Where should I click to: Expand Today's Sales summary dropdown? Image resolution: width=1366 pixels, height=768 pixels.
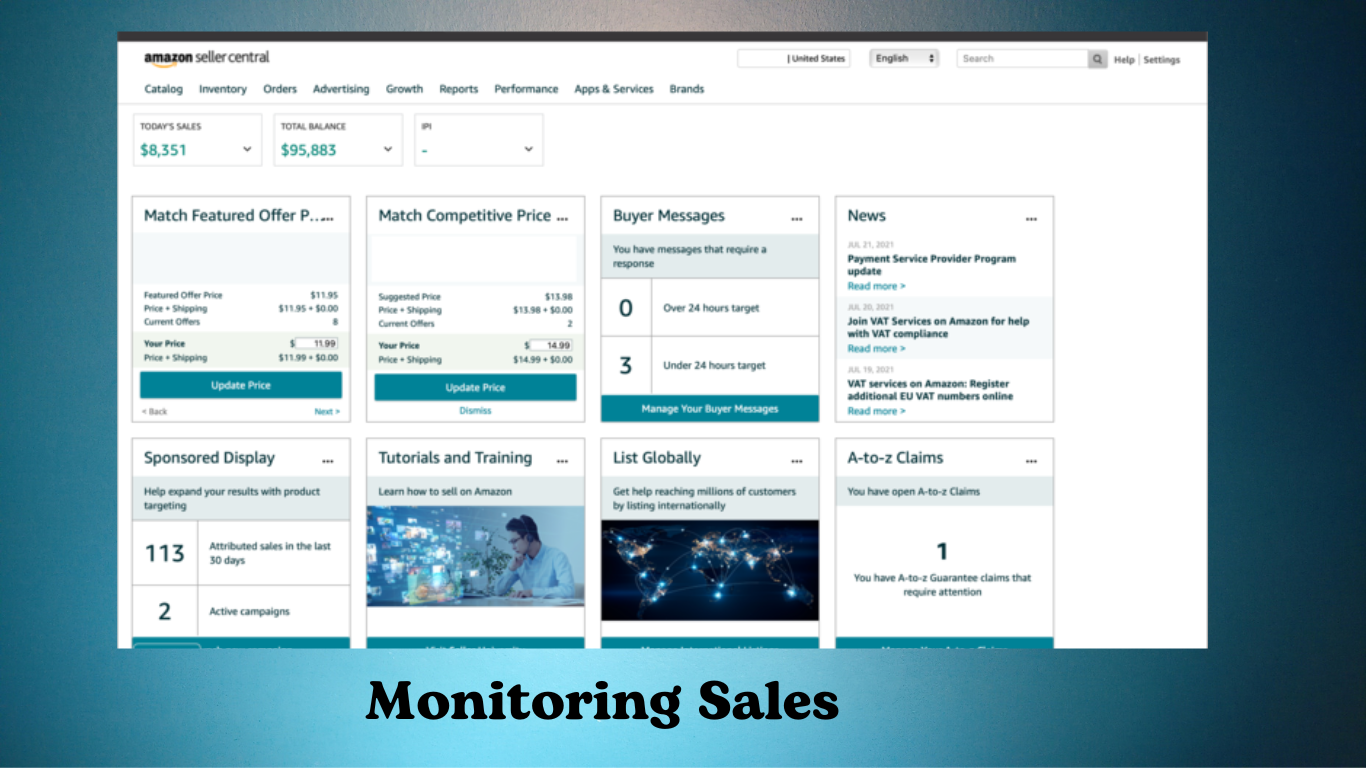pos(247,150)
